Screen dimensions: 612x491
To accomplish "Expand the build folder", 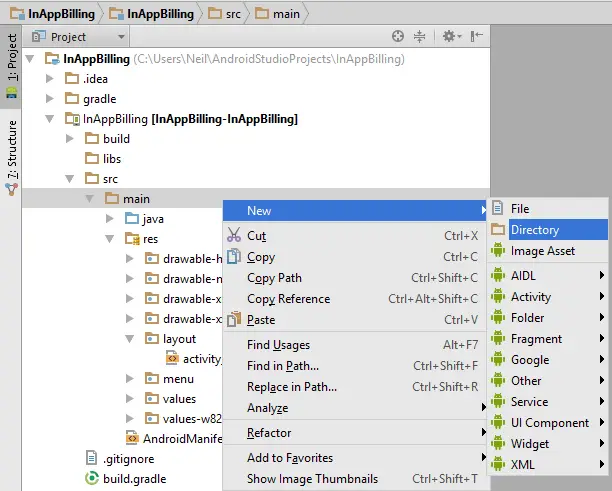I will (69, 139).
